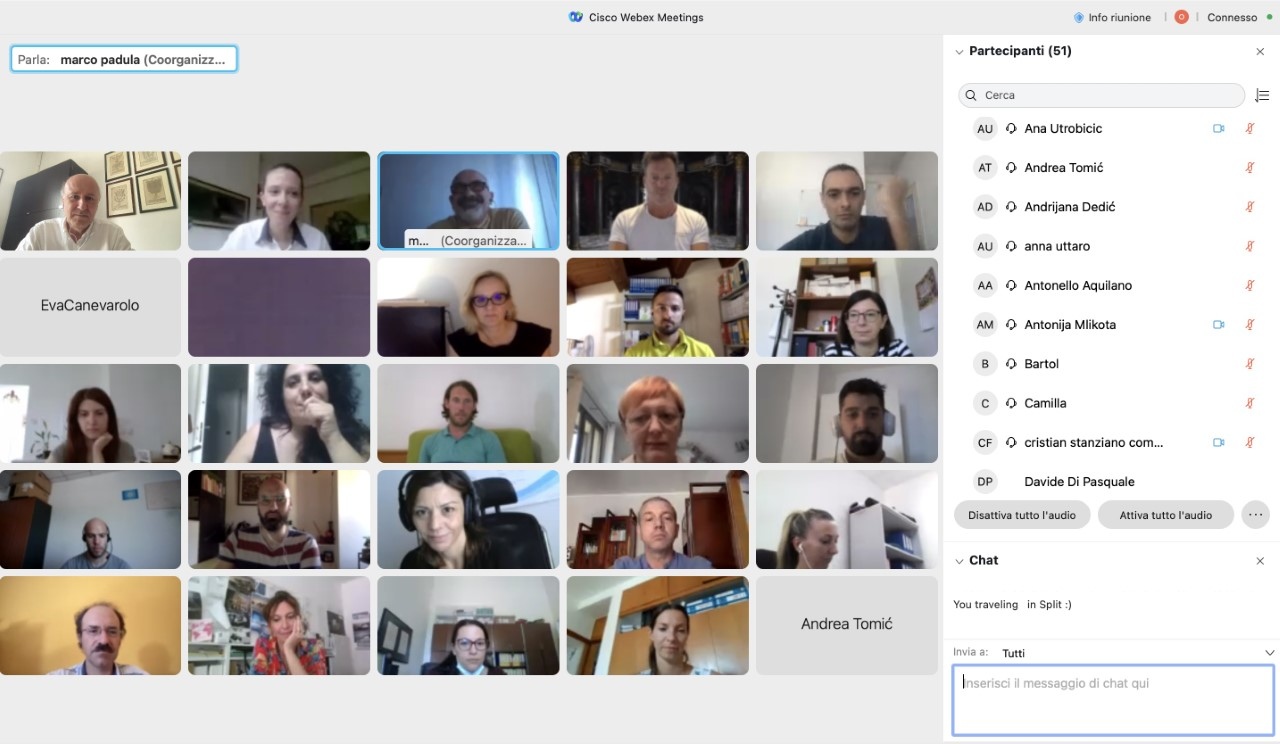Unmute Andrea Tomić's microphone
This screenshot has height=744, width=1280.
[1249, 168]
